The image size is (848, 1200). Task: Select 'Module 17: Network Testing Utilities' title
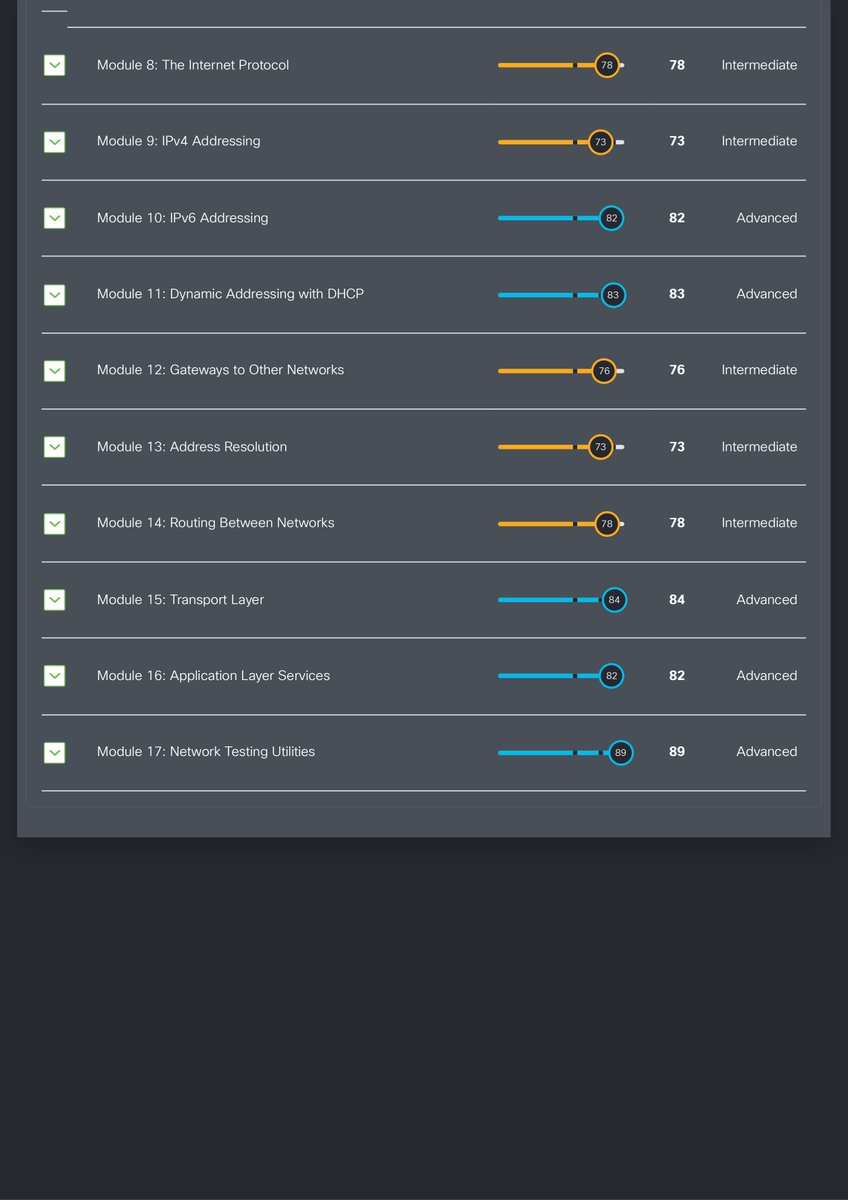[x=206, y=752]
